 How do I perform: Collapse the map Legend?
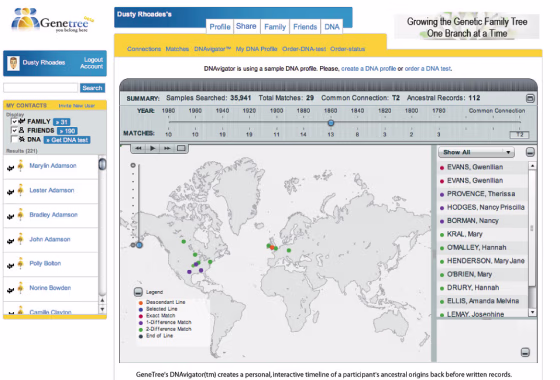click(x=138, y=292)
